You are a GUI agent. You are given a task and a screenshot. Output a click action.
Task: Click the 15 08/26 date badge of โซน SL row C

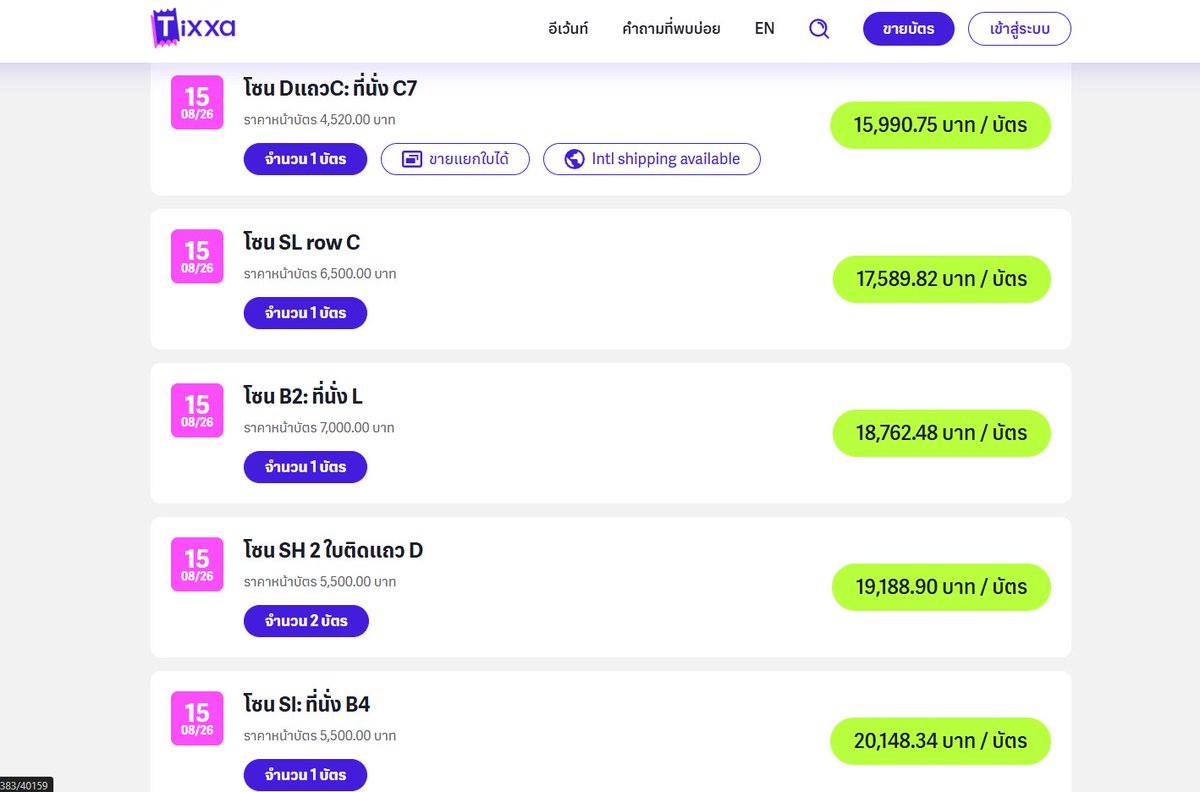[197, 256]
